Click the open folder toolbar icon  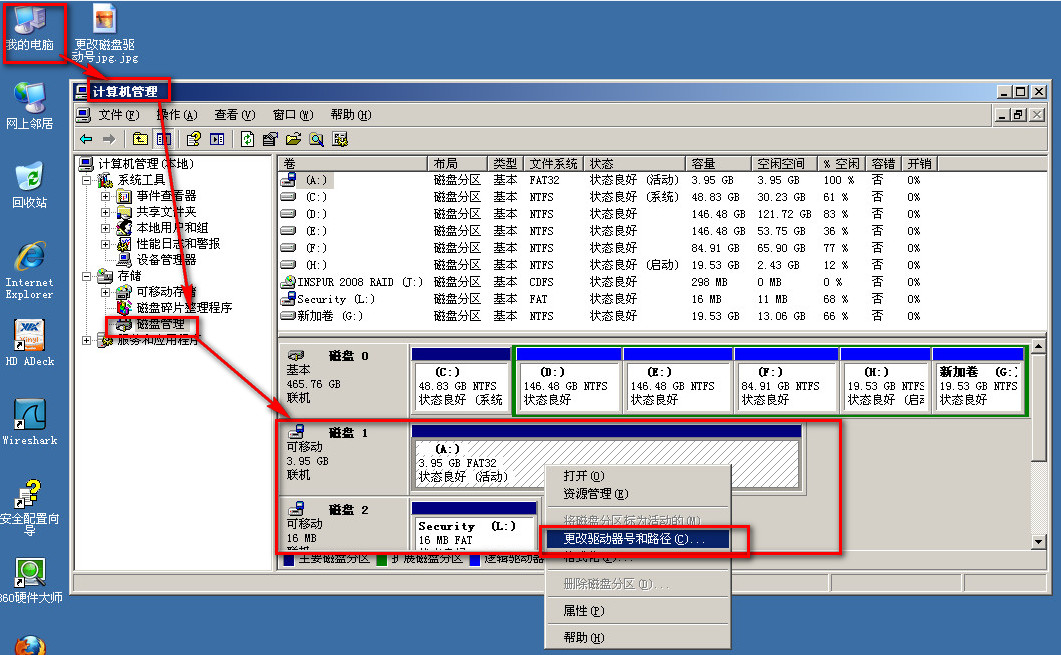tap(293, 139)
